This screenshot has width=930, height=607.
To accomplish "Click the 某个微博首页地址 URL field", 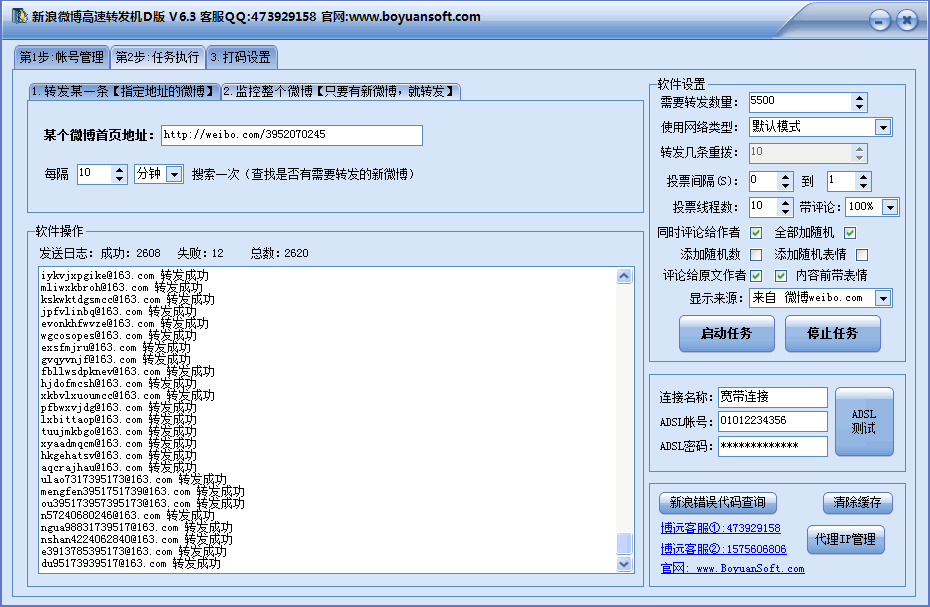I will click(292, 135).
